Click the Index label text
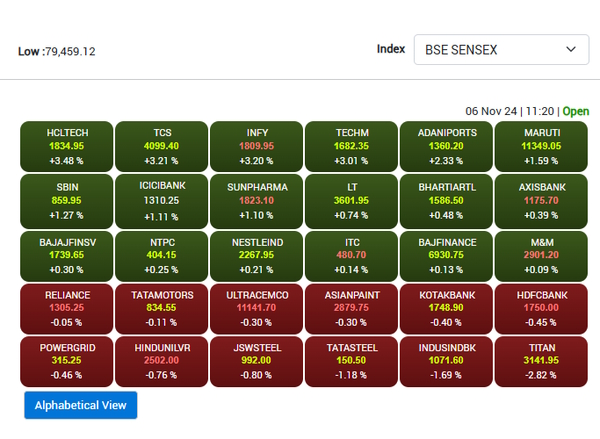Image resolution: width=600 pixels, height=439 pixels. pos(391,49)
